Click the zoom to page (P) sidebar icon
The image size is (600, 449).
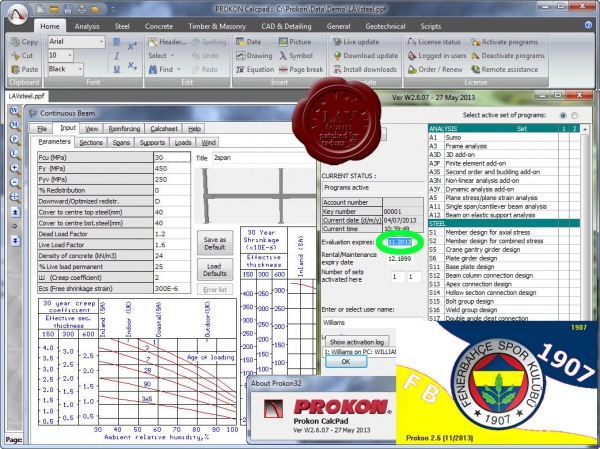tap(15, 139)
